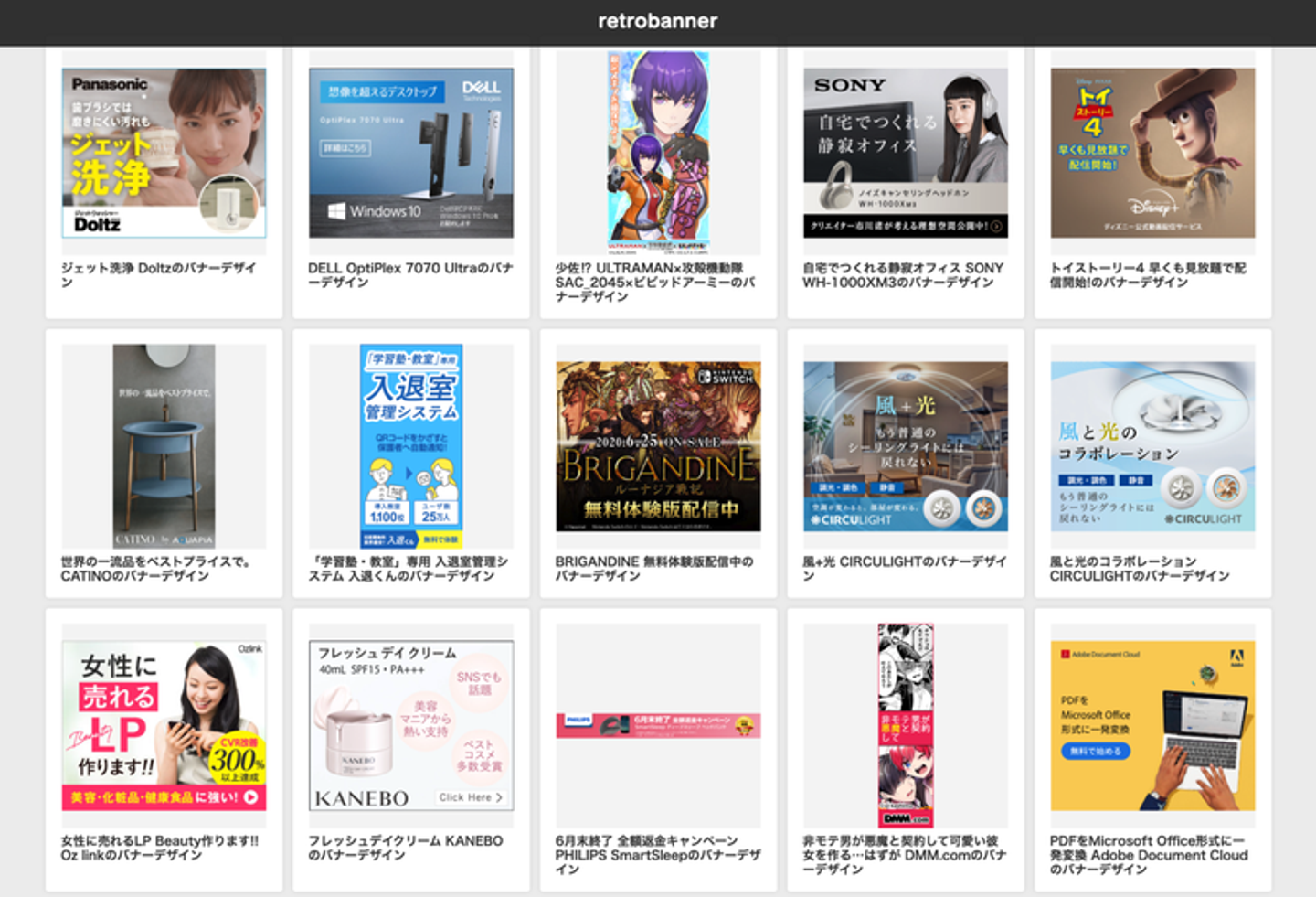Select the yellow Adobe Document Cloud banner image
The image size is (1316, 897).
[1152, 726]
